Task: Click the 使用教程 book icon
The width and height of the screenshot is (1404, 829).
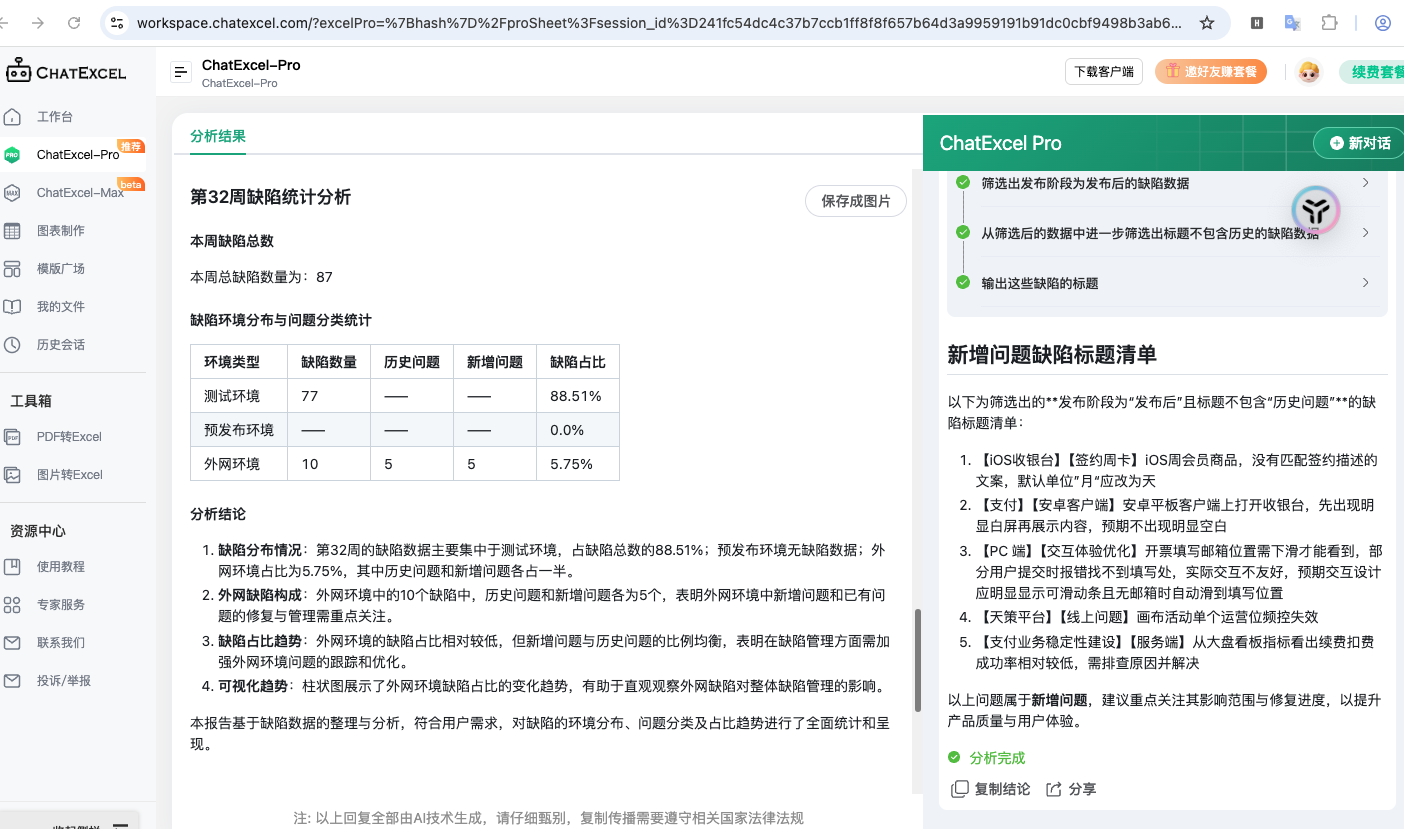Action: tap(12, 566)
